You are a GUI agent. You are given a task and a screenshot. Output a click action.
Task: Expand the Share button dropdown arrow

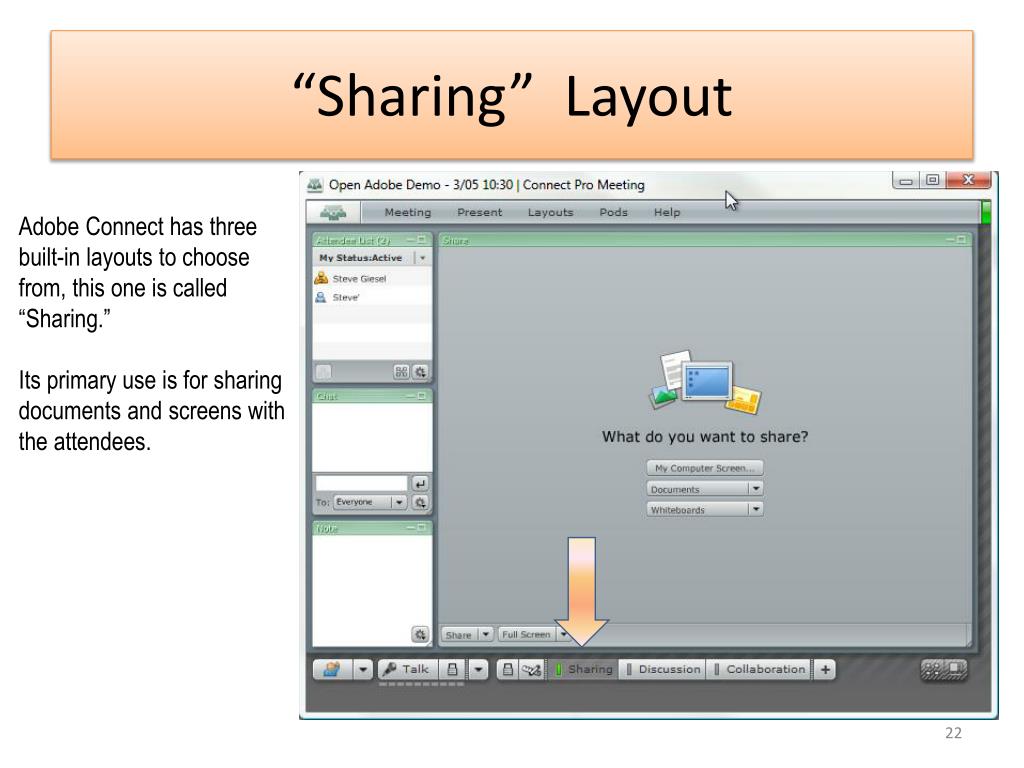pos(485,634)
